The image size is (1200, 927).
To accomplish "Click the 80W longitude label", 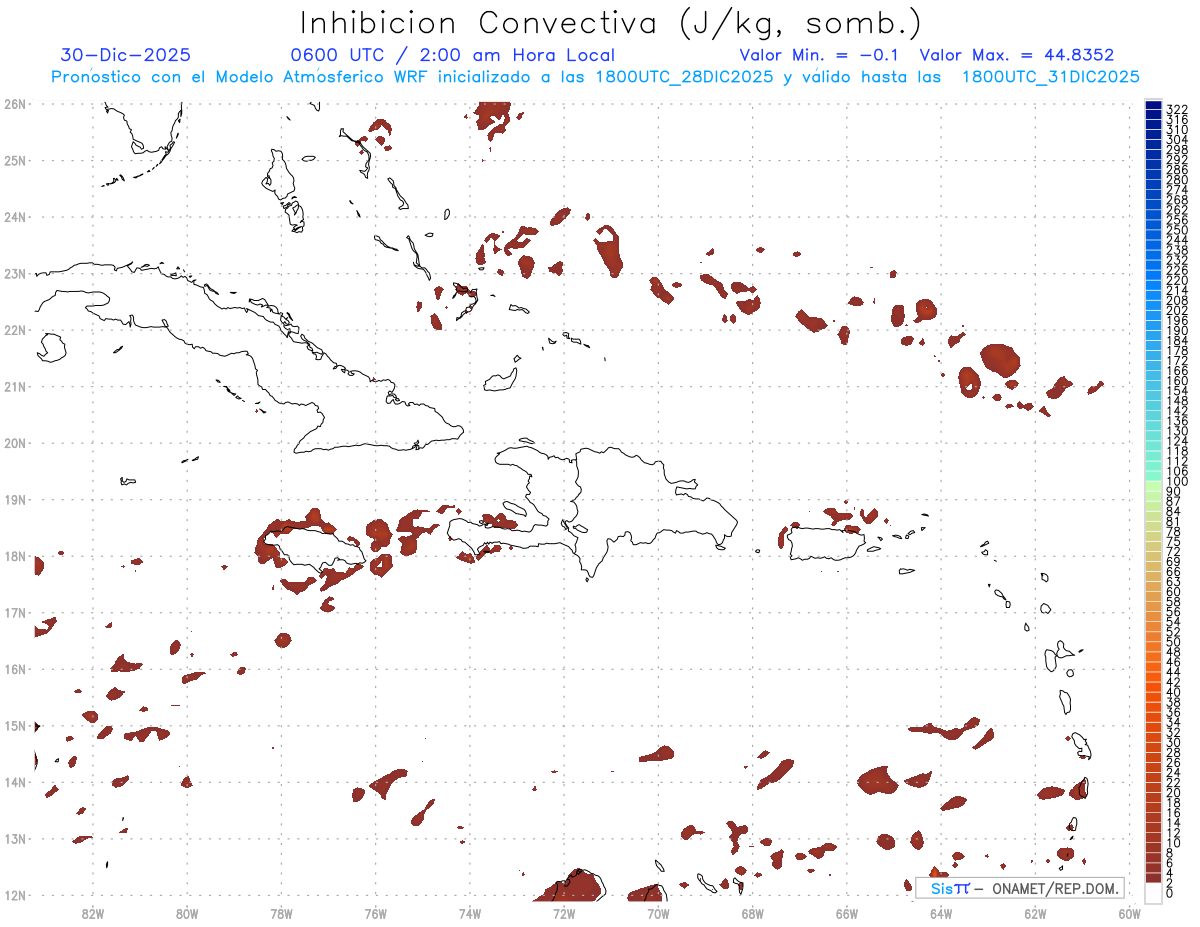I will (x=187, y=913).
